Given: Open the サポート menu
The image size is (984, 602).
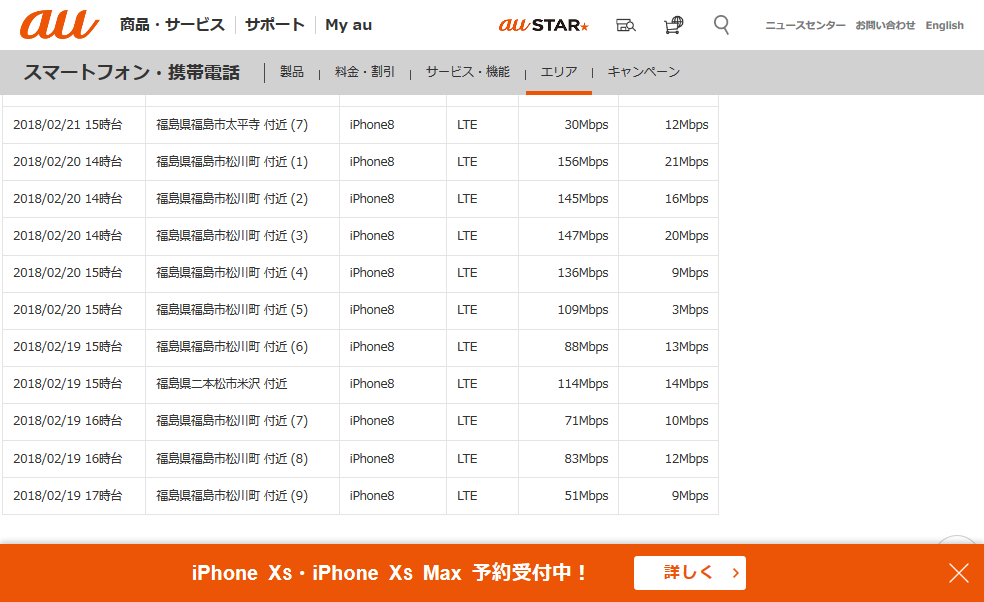Looking at the screenshot, I should pos(274,25).
